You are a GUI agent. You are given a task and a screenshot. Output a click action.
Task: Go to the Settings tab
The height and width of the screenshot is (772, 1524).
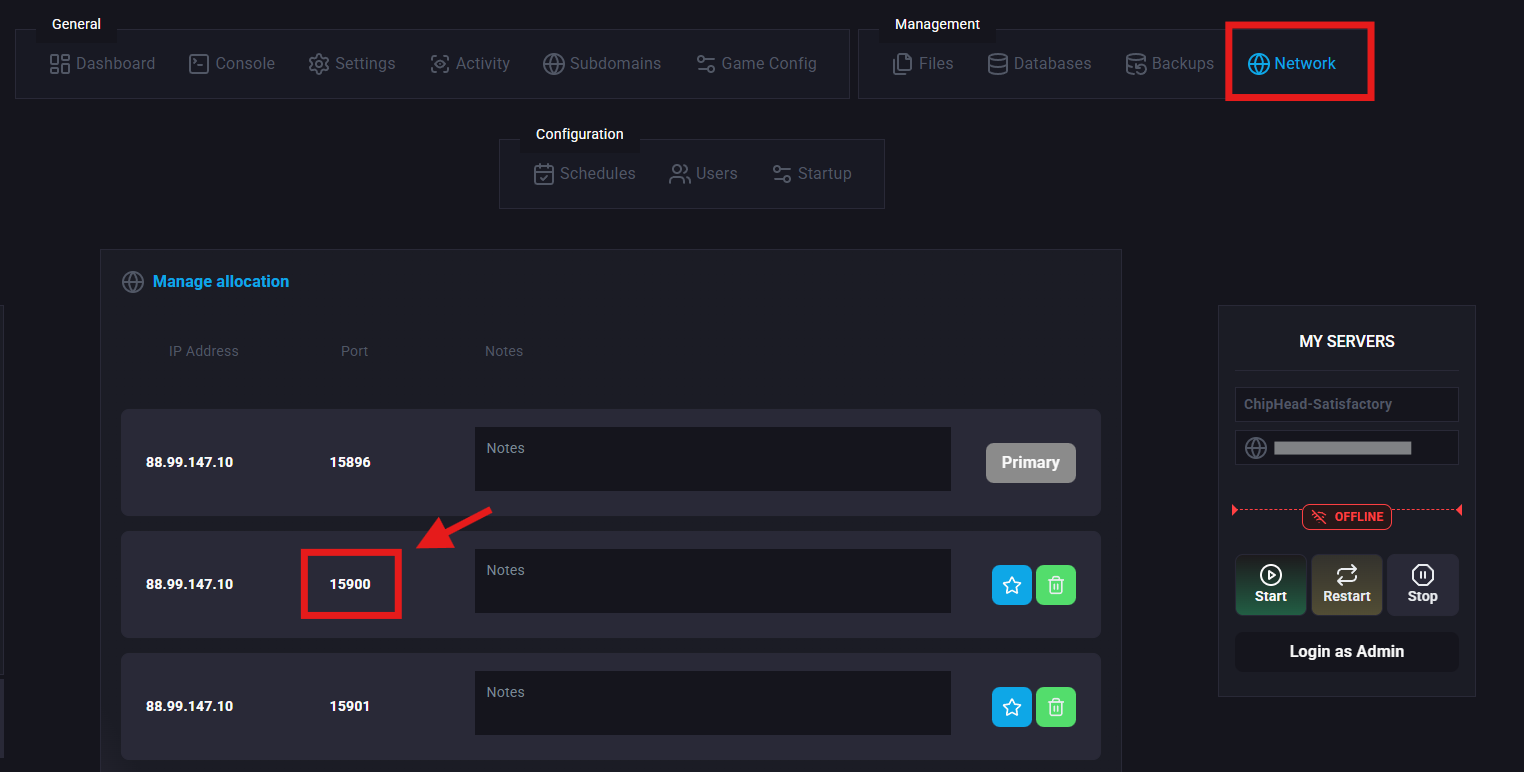click(352, 64)
